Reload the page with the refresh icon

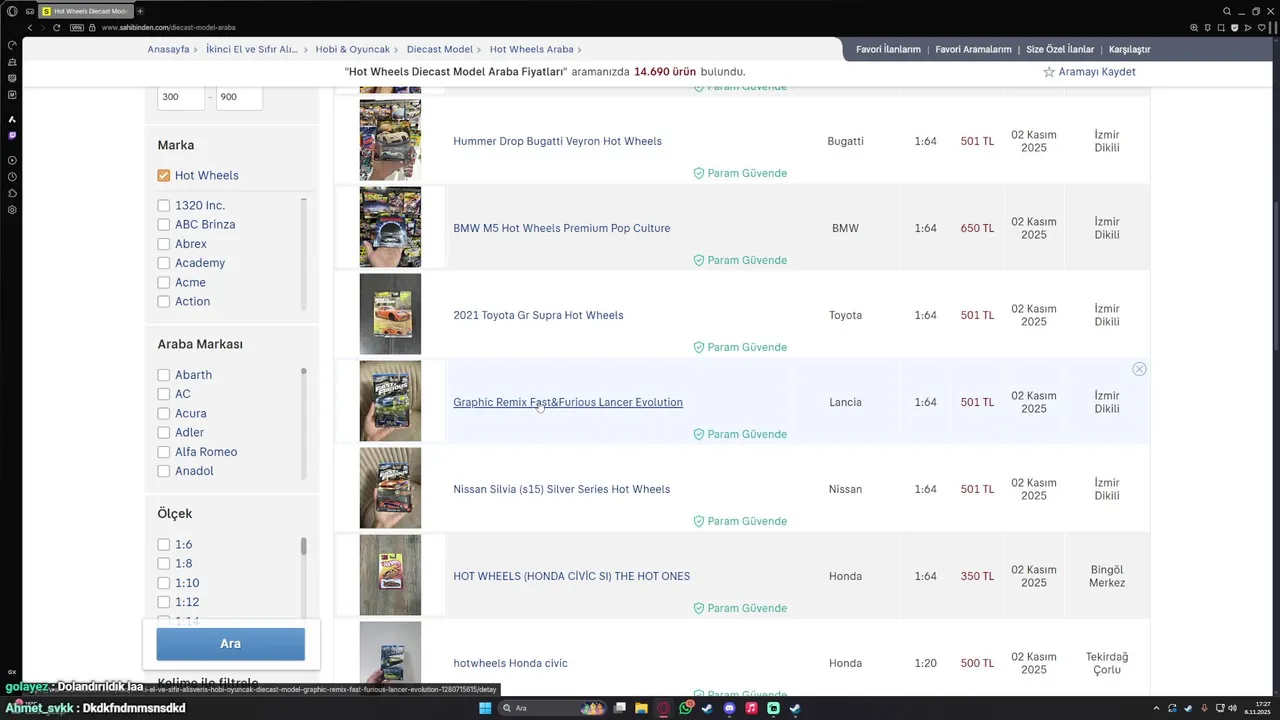point(57,27)
